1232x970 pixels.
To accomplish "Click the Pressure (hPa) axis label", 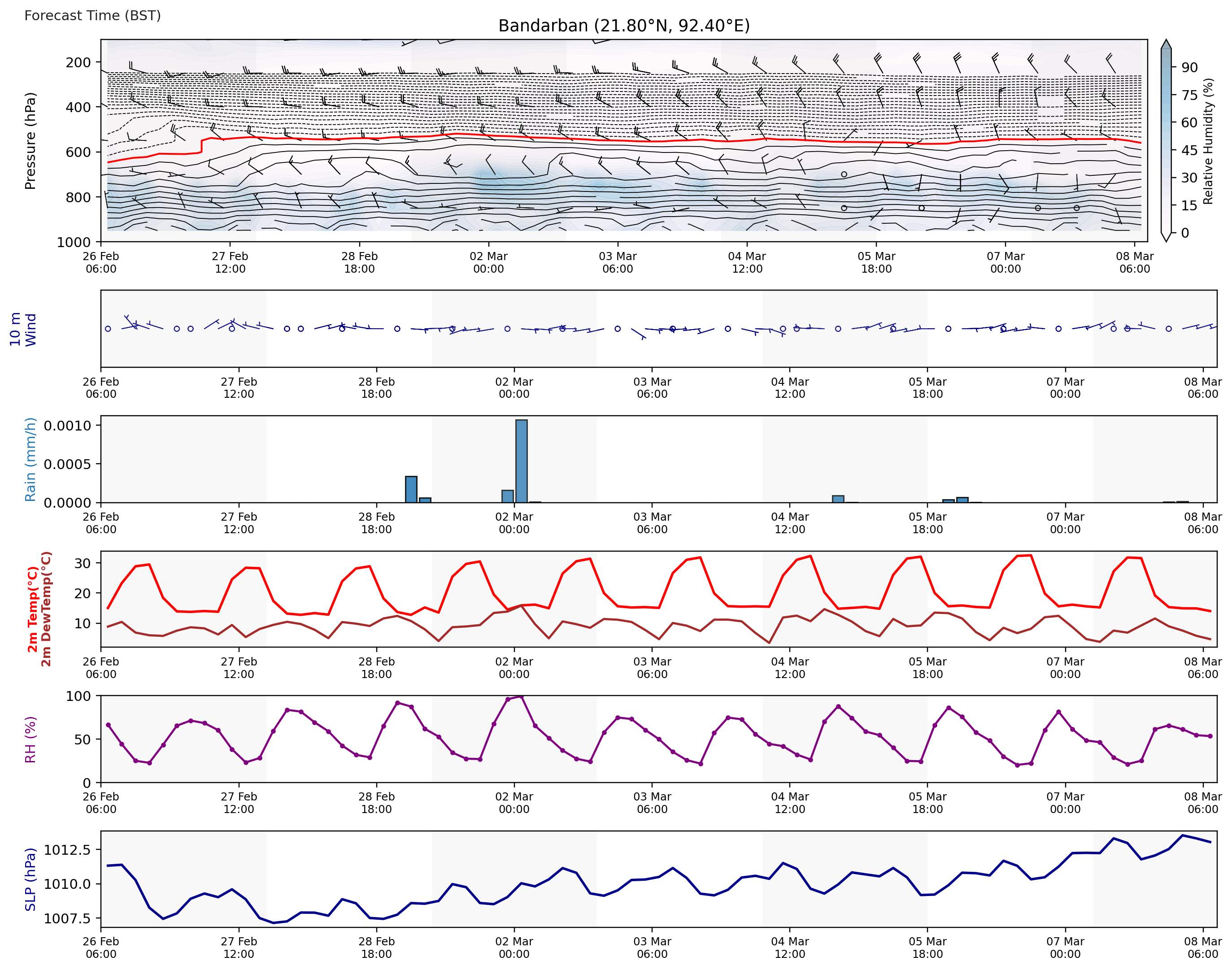I will point(30,140).
